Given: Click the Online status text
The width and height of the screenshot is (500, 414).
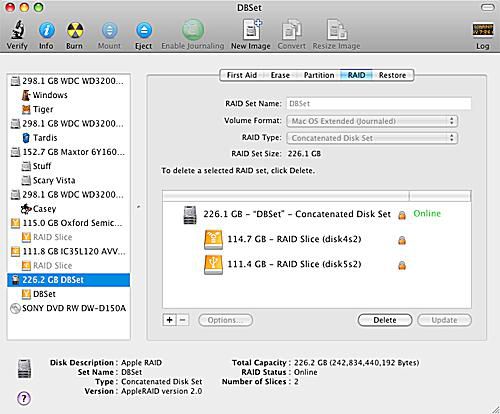Looking at the screenshot, I should pos(427,214).
